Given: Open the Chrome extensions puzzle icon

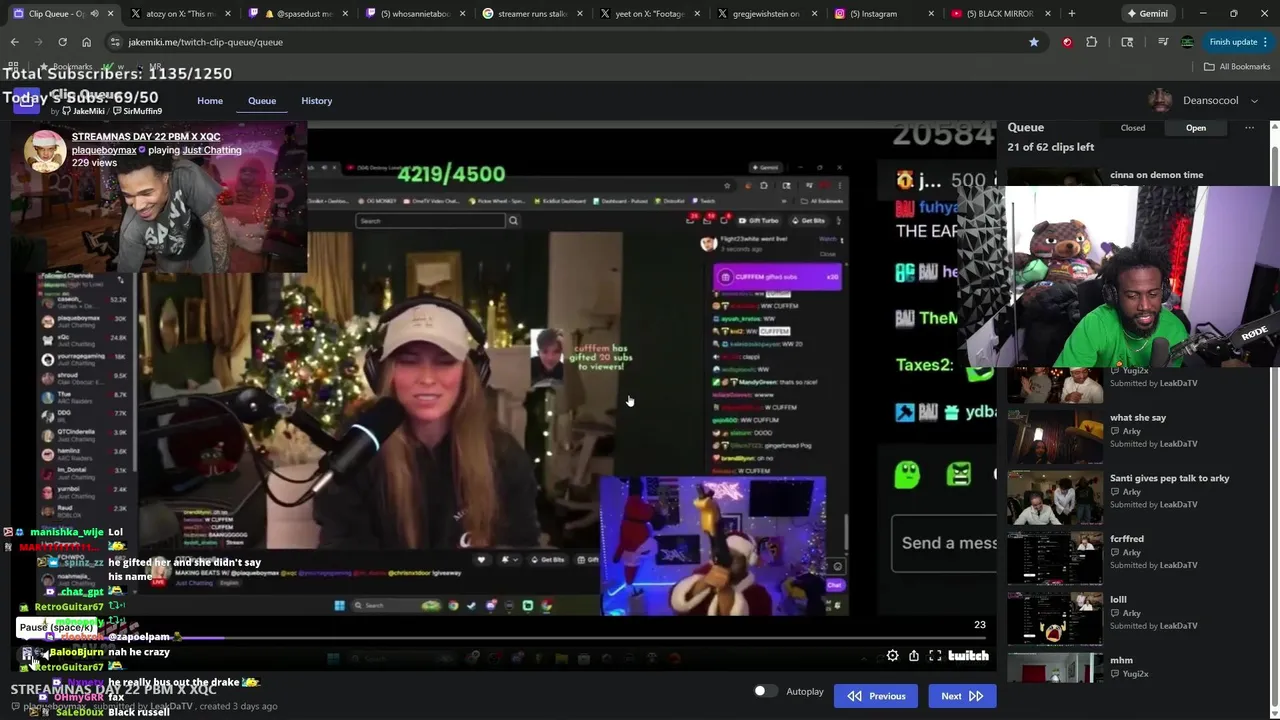Looking at the screenshot, I should pos(1091,42).
